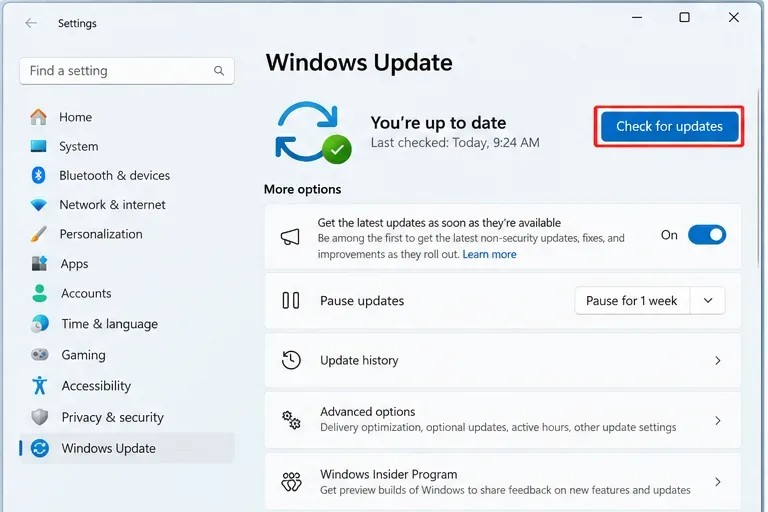Screen dimensions: 768x512
Task: Click the Accessibility figure icon
Action: 40,386
